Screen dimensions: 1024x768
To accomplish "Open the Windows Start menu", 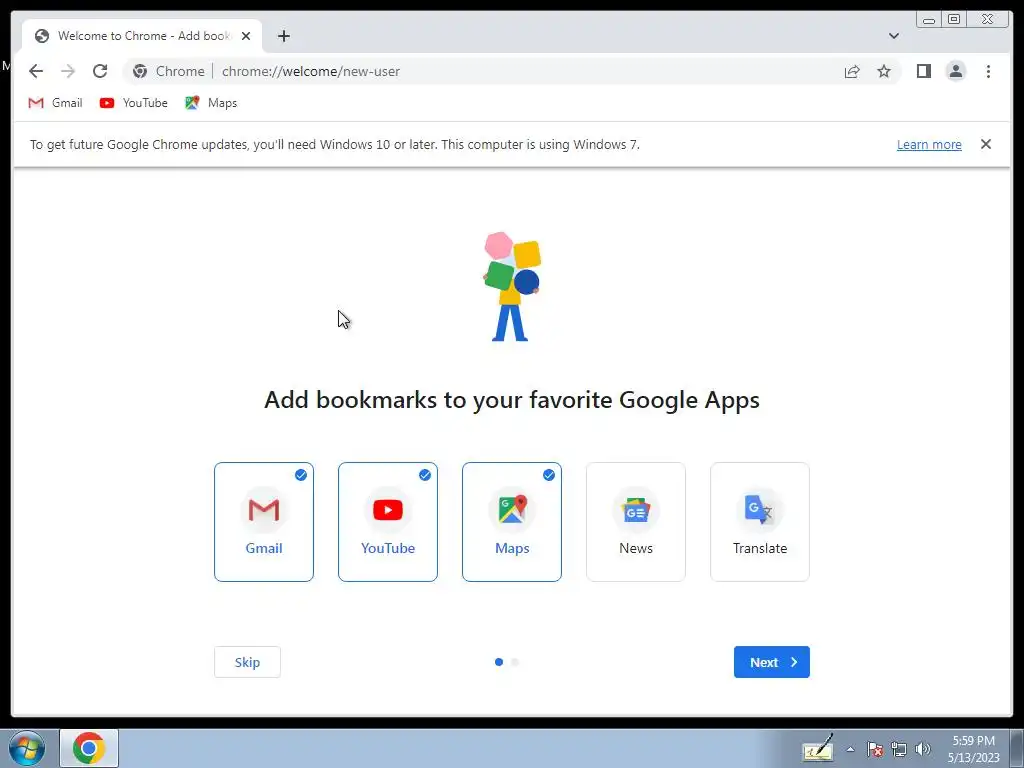I will pyautogui.click(x=27, y=748).
